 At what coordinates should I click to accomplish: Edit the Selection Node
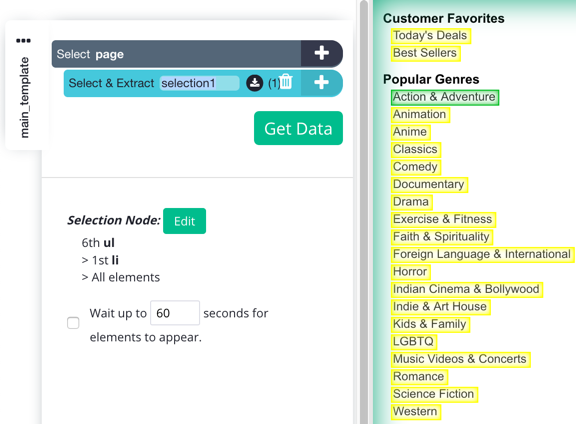[184, 221]
